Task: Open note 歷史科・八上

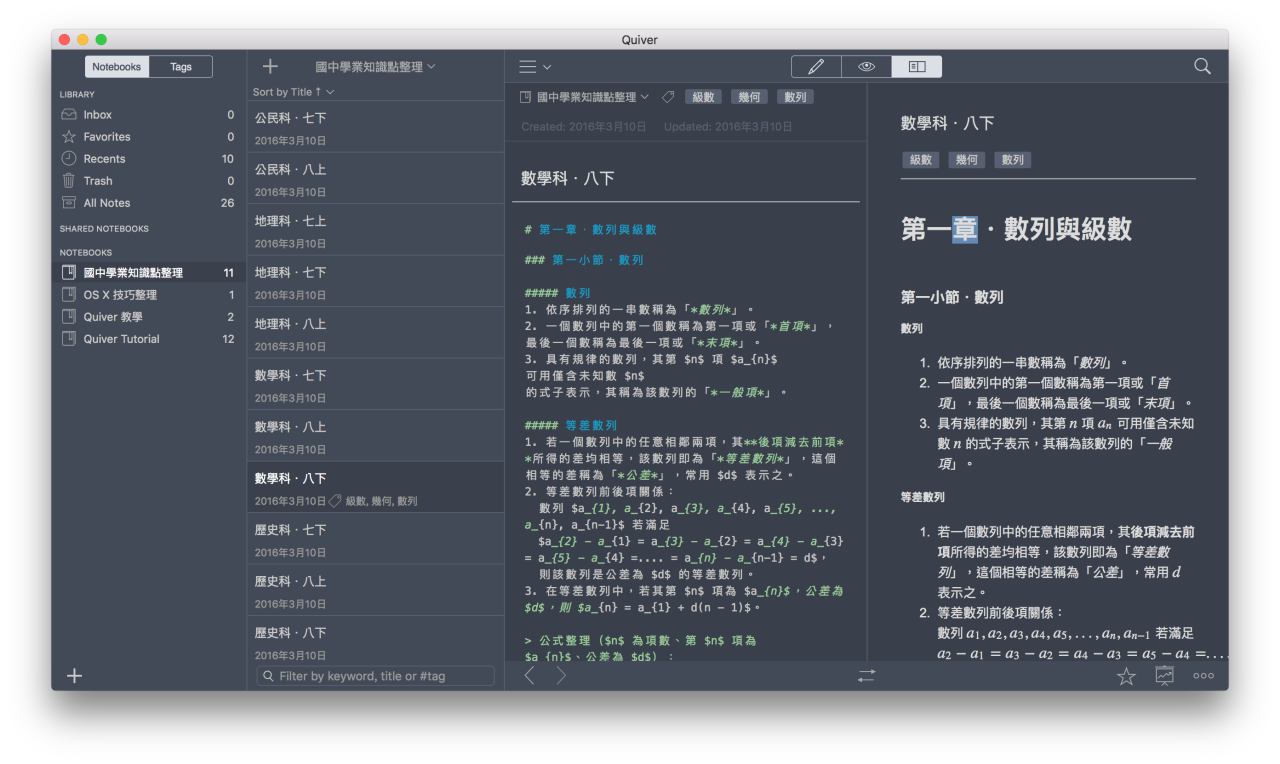Action: click(x=375, y=591)
